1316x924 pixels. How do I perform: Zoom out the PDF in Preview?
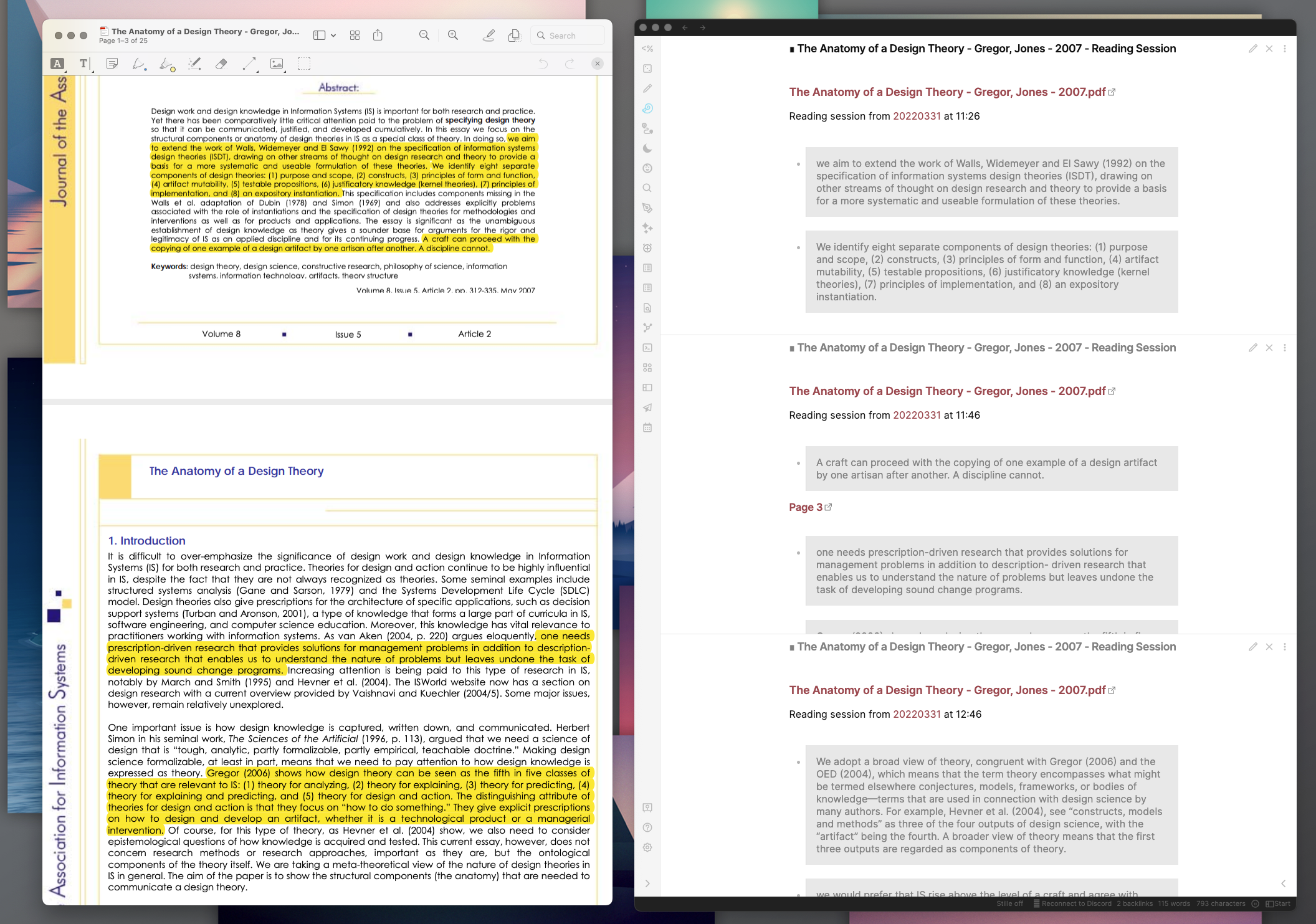click(424, 36)
